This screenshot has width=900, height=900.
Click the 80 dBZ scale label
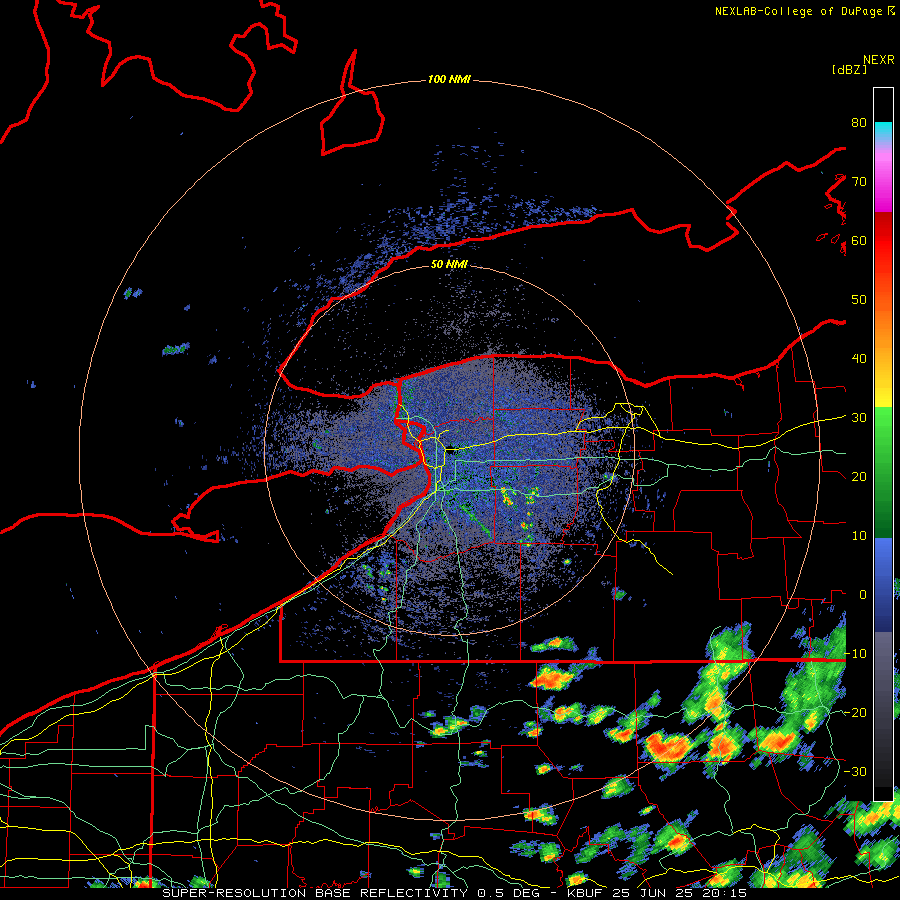tap(859, 123)
